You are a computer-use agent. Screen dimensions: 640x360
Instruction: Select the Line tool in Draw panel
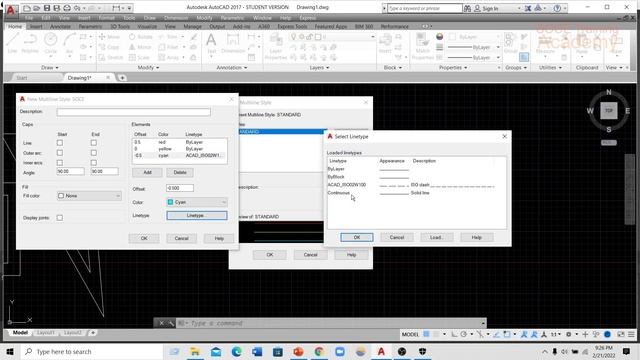pyautogui.click(x=12, y=43)
